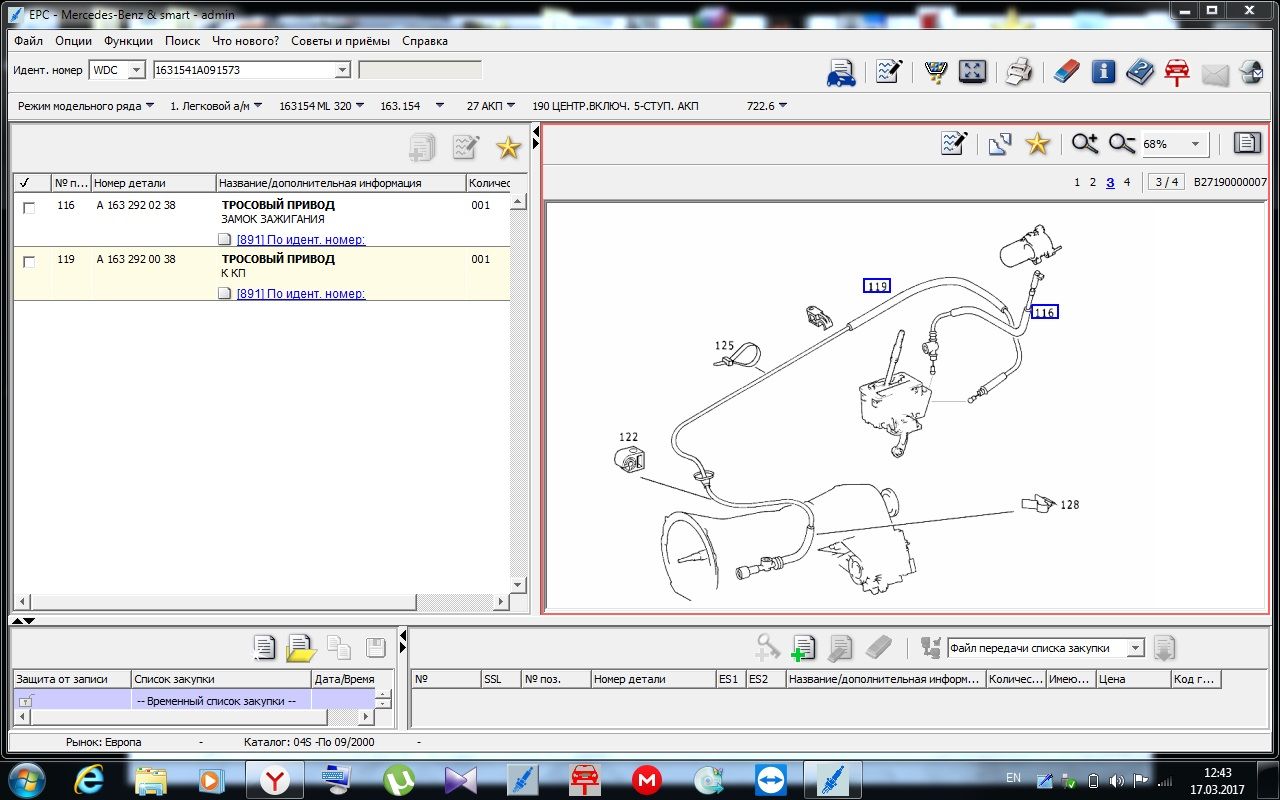Click the eraser icon in top toolbar

1067,72
